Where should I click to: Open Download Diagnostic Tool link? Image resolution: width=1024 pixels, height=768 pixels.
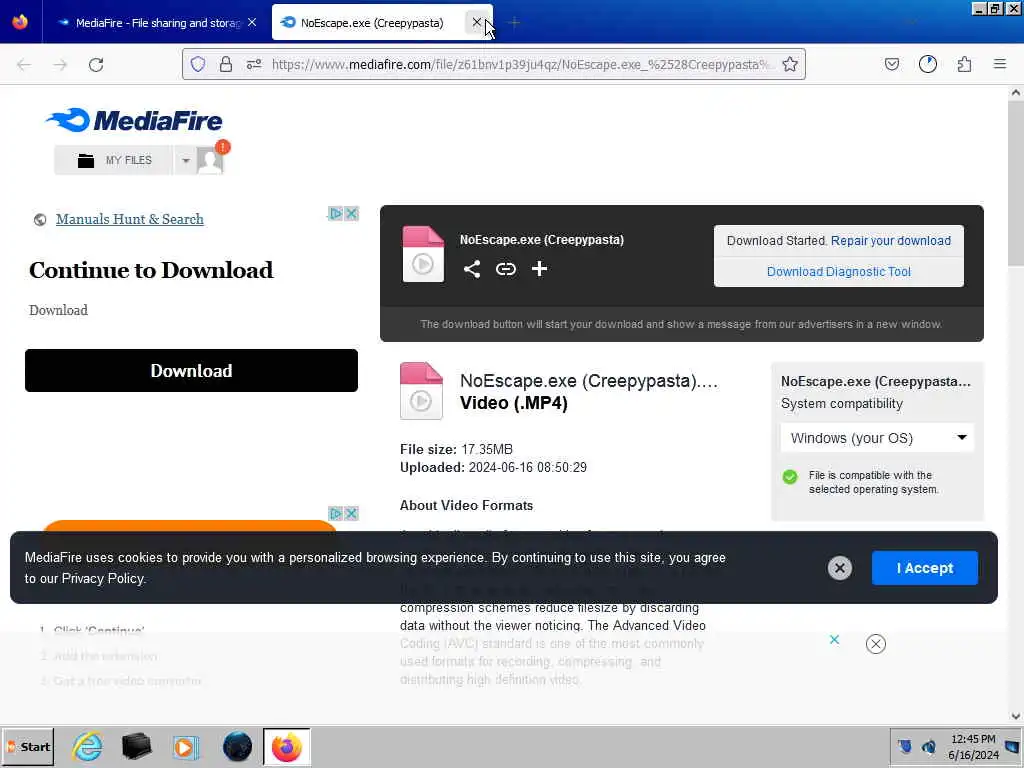pos(839,272)
